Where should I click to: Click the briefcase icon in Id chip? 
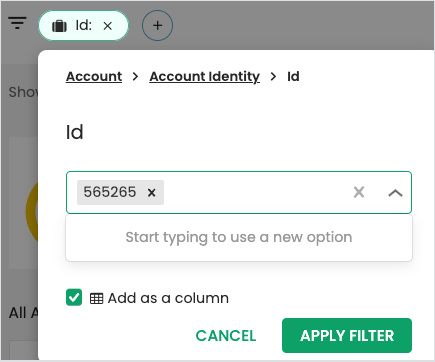(59, 26)
